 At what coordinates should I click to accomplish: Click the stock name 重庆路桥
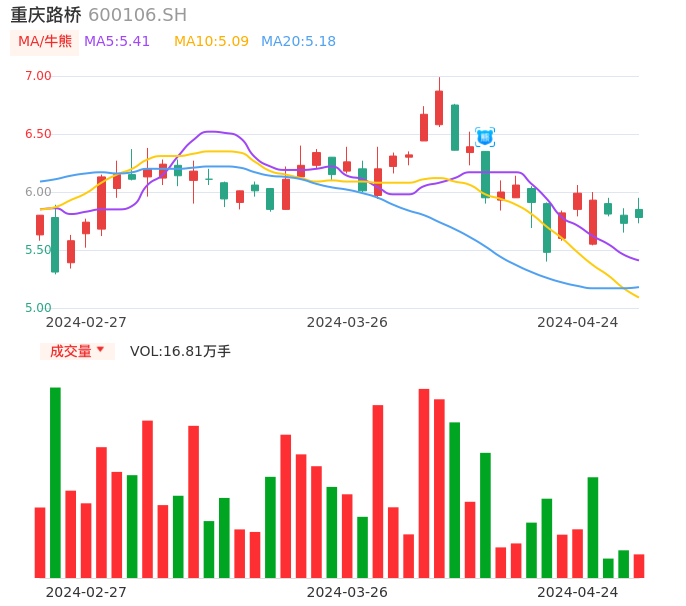point(46,15)
